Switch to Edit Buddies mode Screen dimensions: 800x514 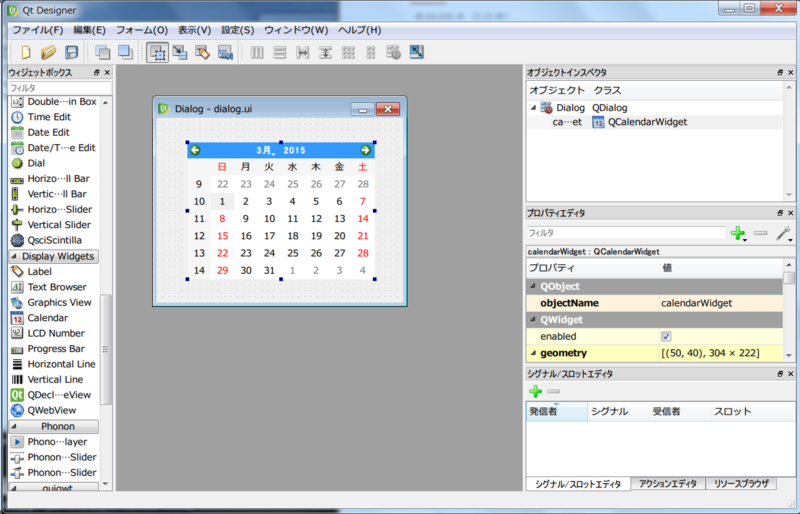pyautogui.click(x=203, y=52)
